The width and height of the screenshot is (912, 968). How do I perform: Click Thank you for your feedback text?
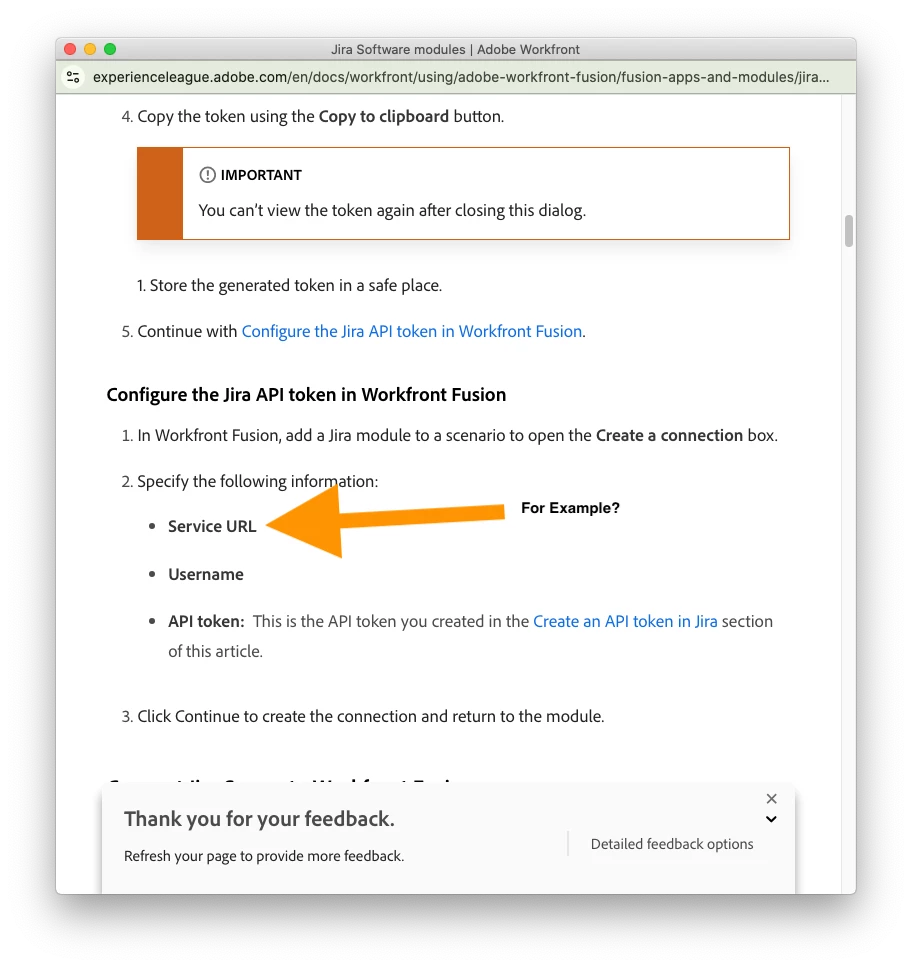(x=259, y=819)
